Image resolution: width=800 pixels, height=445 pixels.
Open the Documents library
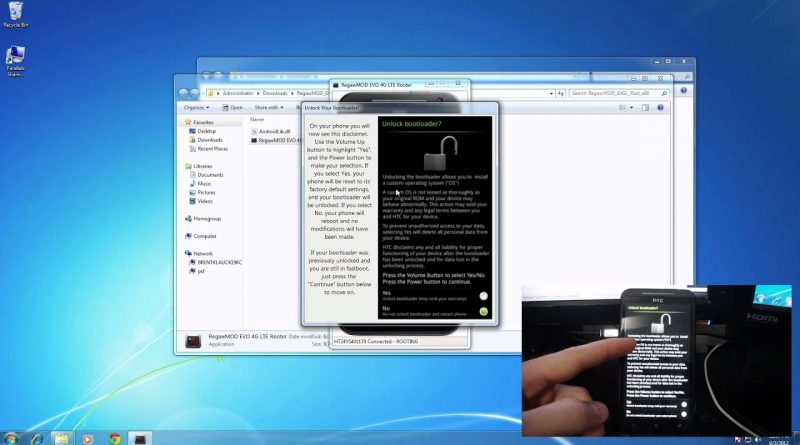[210, 175]
